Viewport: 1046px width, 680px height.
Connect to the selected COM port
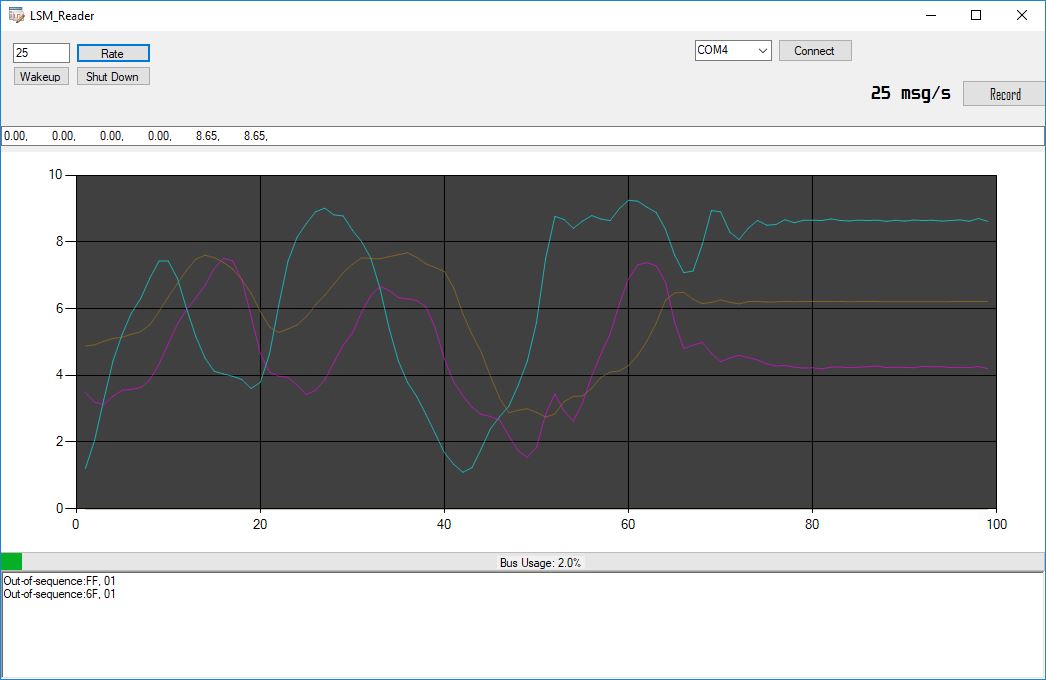(x=815, y=51)
